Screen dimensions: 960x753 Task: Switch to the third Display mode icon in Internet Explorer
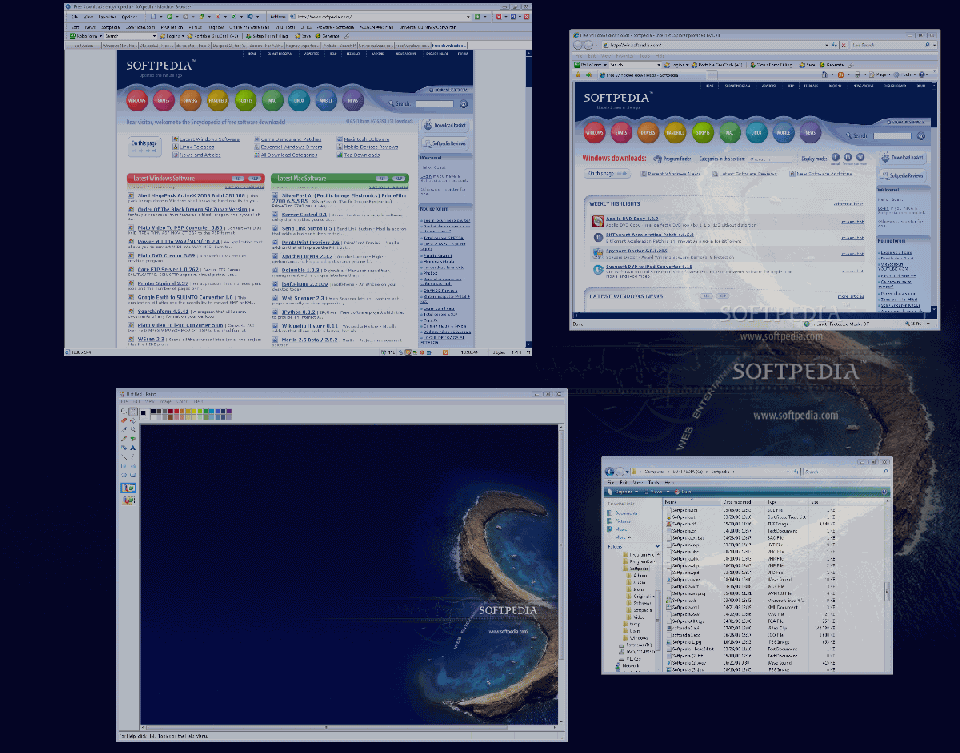pos(860,157)
